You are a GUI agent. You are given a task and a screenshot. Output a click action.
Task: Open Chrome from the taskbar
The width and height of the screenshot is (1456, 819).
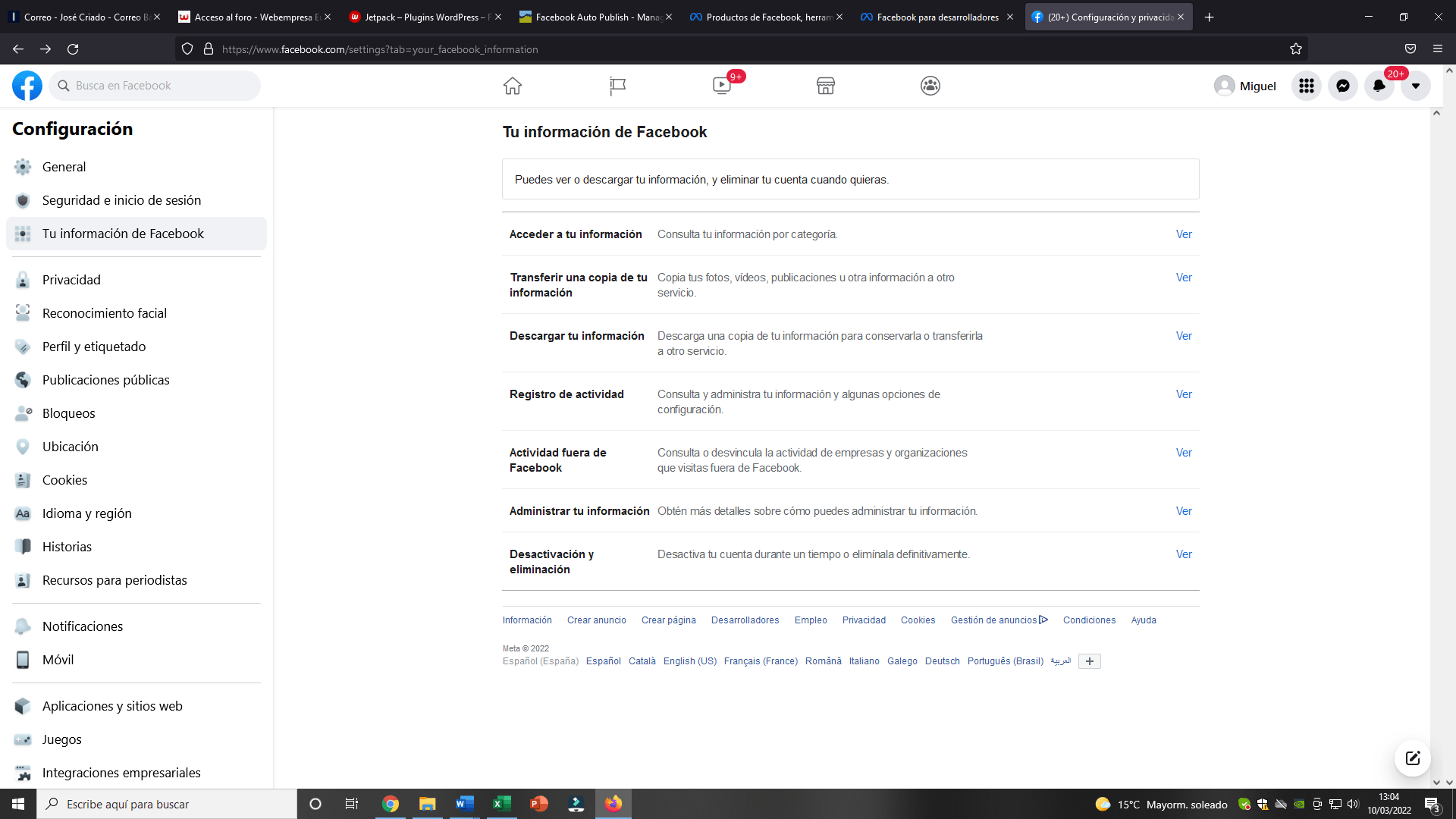point(391,804)
